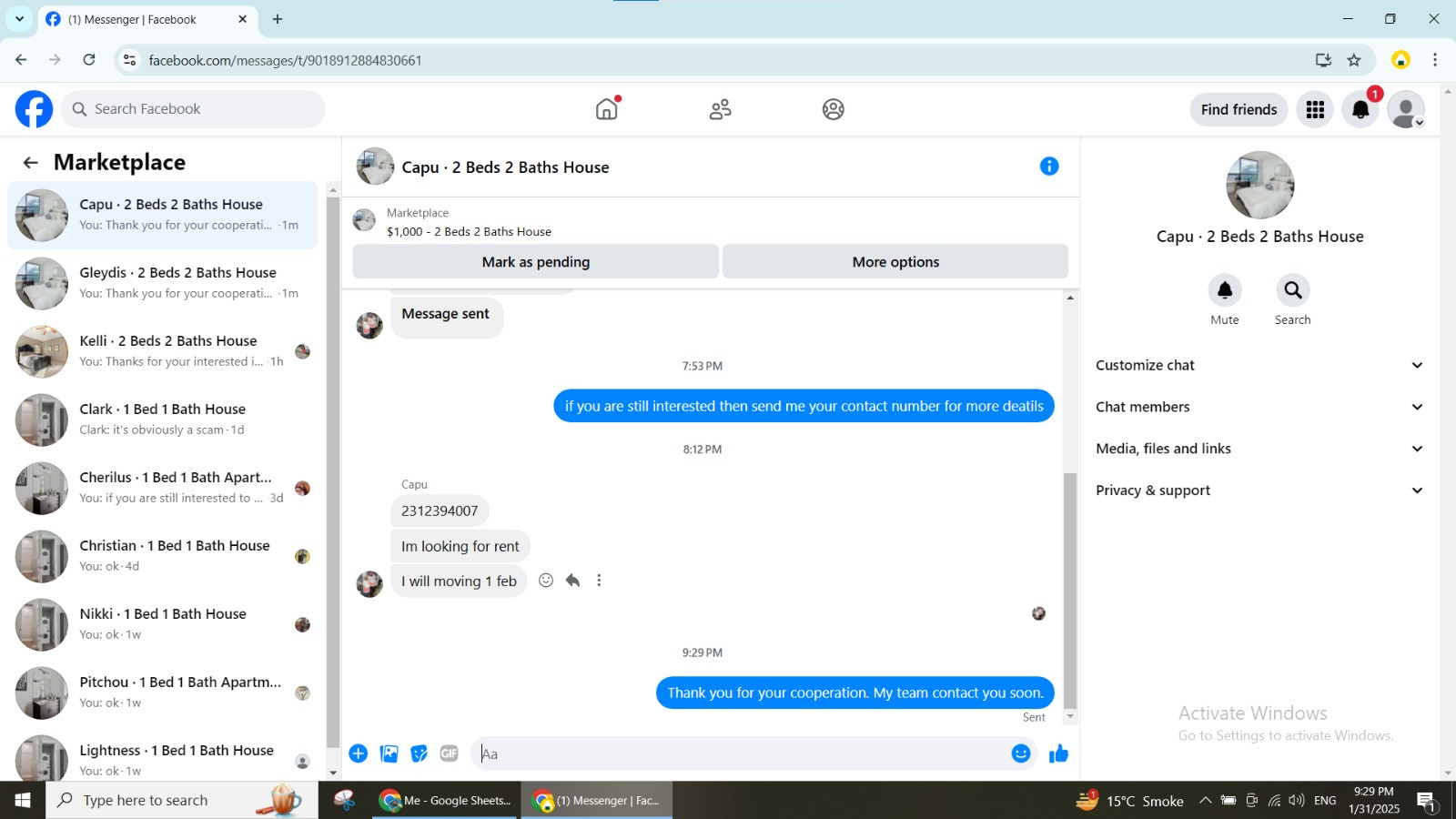The width and height of the screenshot is (1456, 819).
Task: Click the Find friends button
Action: [x=1239, y=109]
